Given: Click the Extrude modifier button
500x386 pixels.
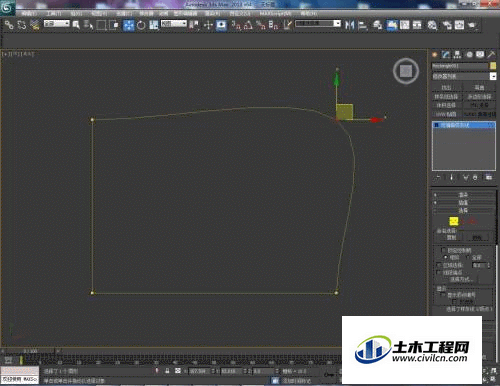Looking at the screenshot, I should 446,87.
